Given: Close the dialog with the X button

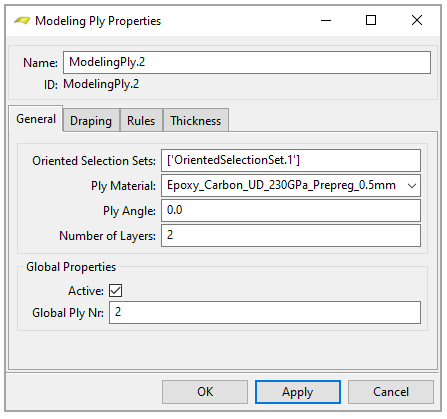Looking at the screenshot, I should point(417,21).
